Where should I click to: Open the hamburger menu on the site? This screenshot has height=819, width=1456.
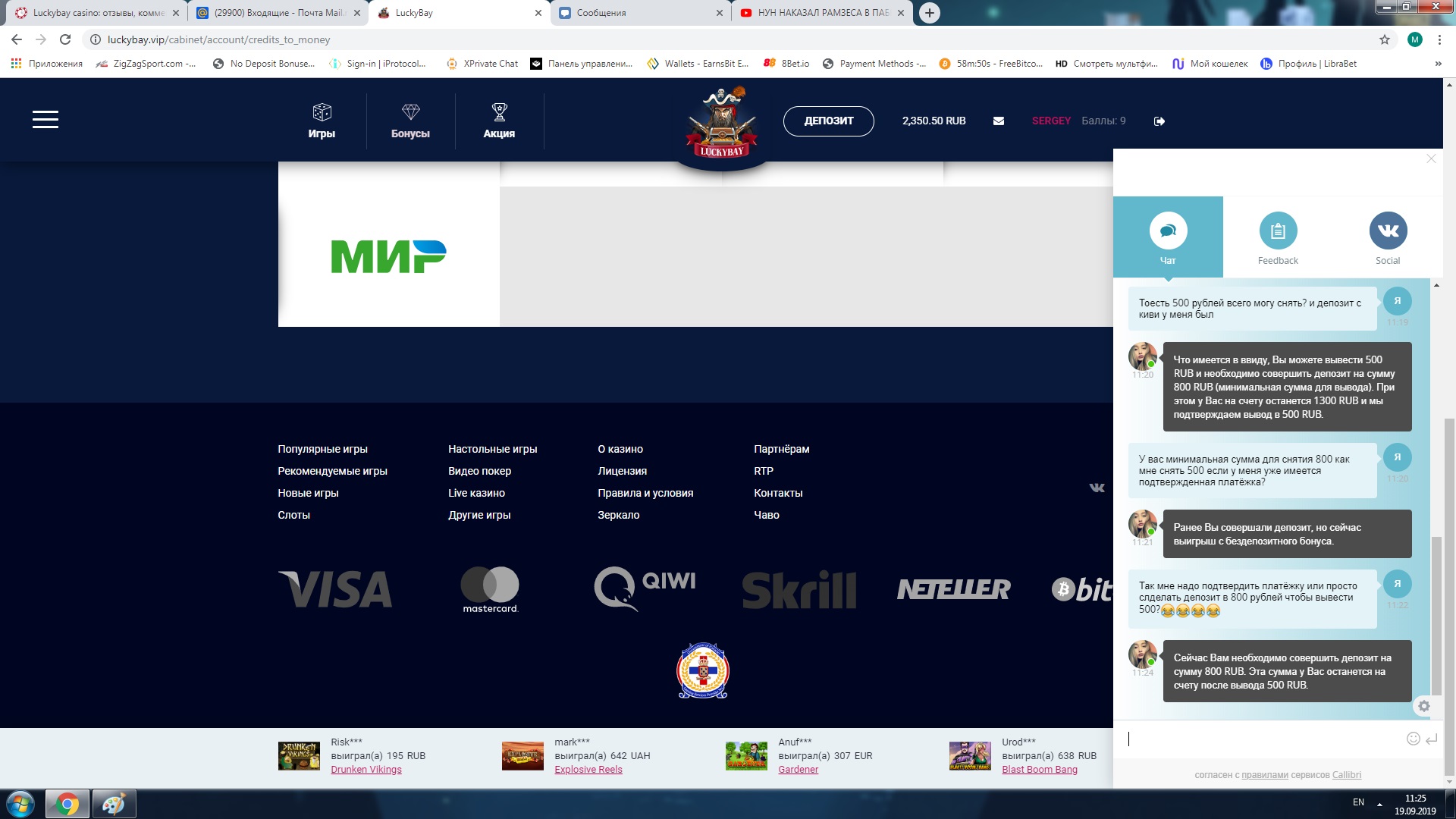coord(45,120)
